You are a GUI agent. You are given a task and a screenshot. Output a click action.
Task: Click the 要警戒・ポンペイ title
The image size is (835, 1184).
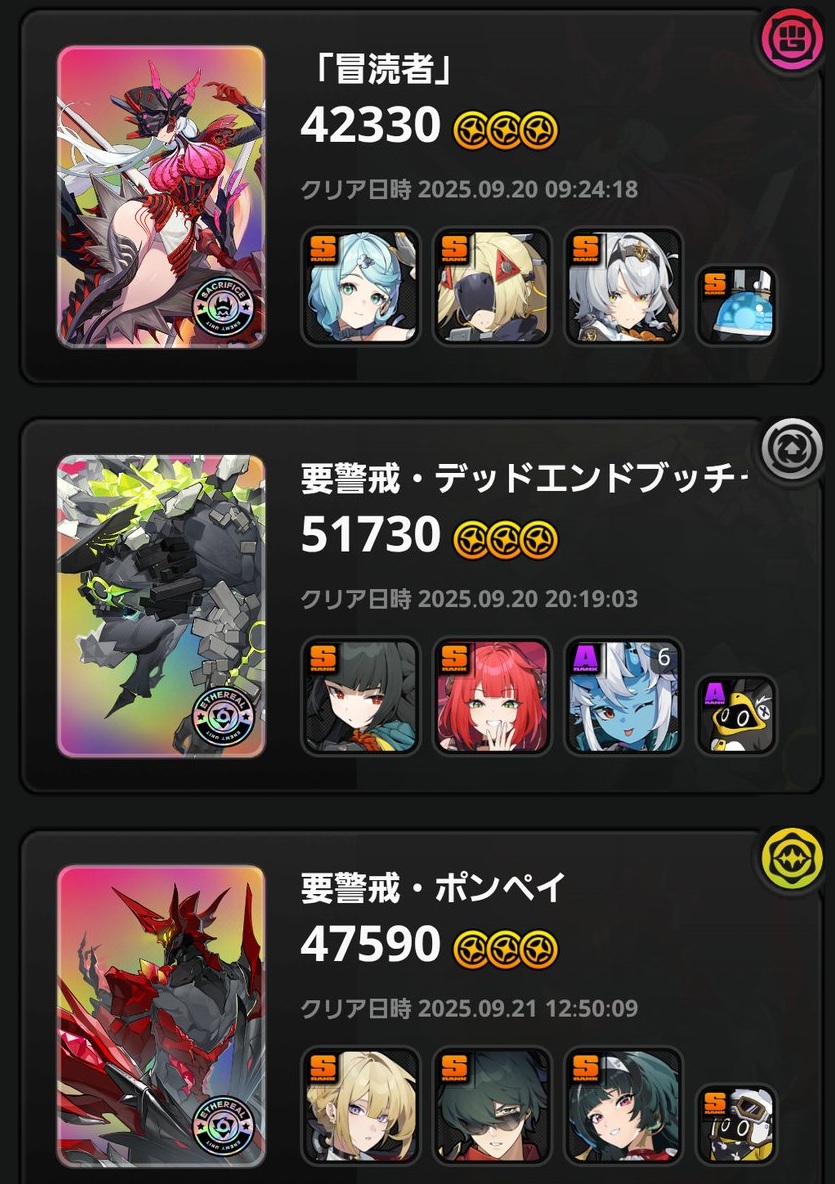(x=433, y=888)
